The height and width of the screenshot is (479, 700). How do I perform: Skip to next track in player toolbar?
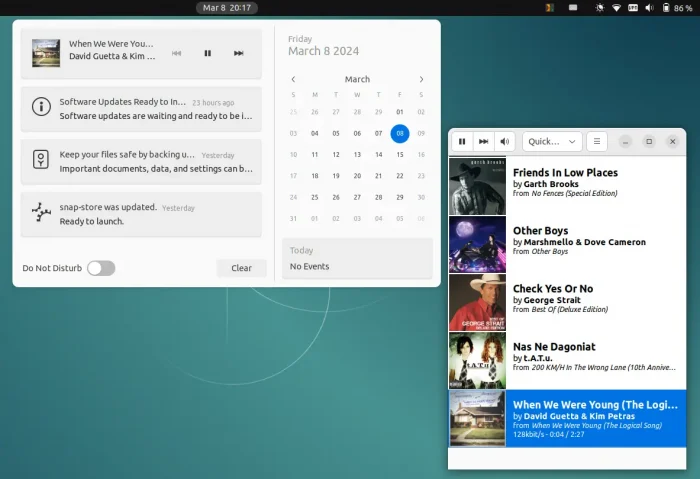[484, 142]
